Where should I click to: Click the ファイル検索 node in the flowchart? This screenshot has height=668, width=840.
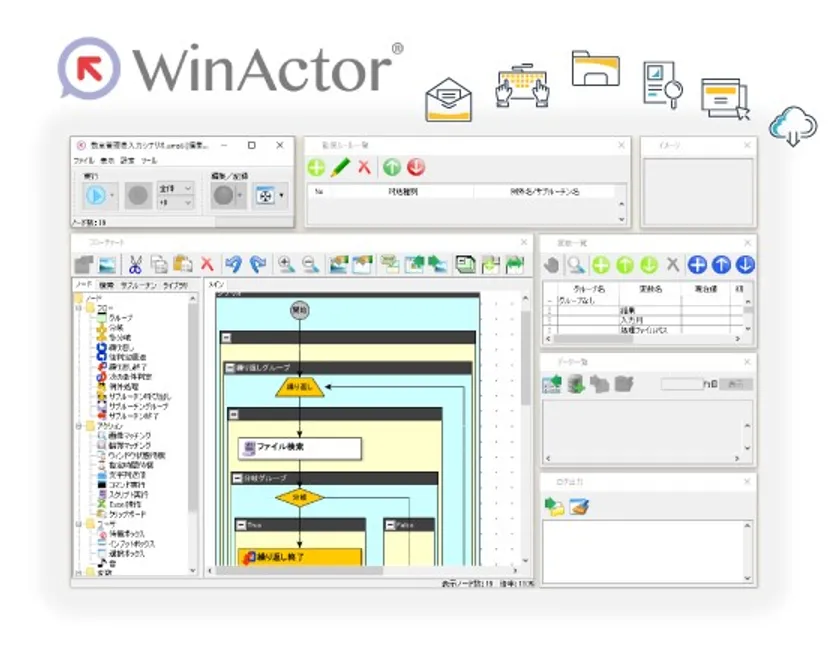300,448
